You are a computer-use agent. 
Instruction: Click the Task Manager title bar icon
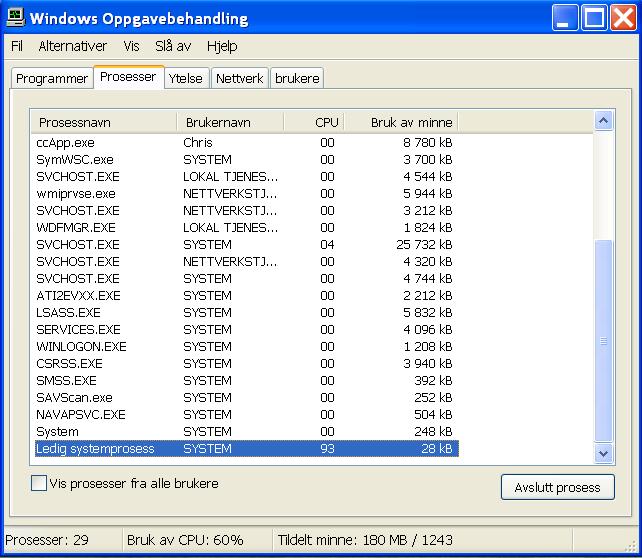tap(16, 18)
